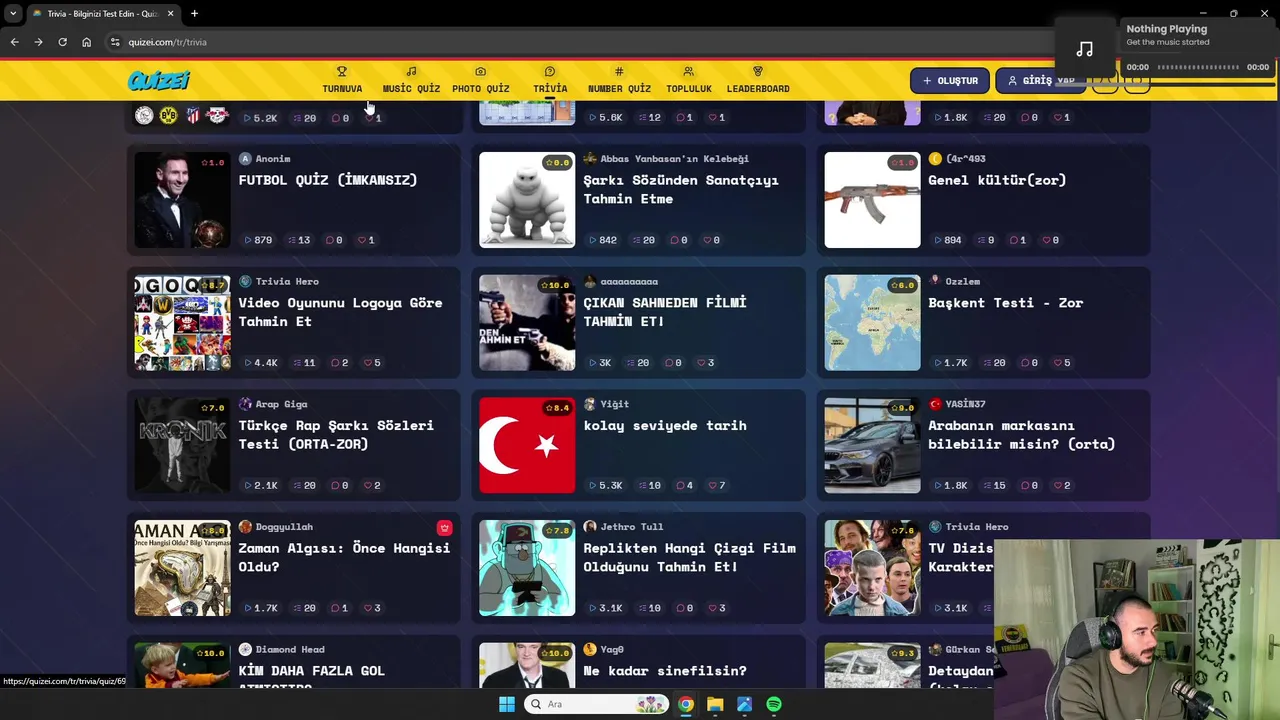Seek the media playback progress slider
The height and width of the screenshot is (720, 1280).
(x=1198, y=67)
